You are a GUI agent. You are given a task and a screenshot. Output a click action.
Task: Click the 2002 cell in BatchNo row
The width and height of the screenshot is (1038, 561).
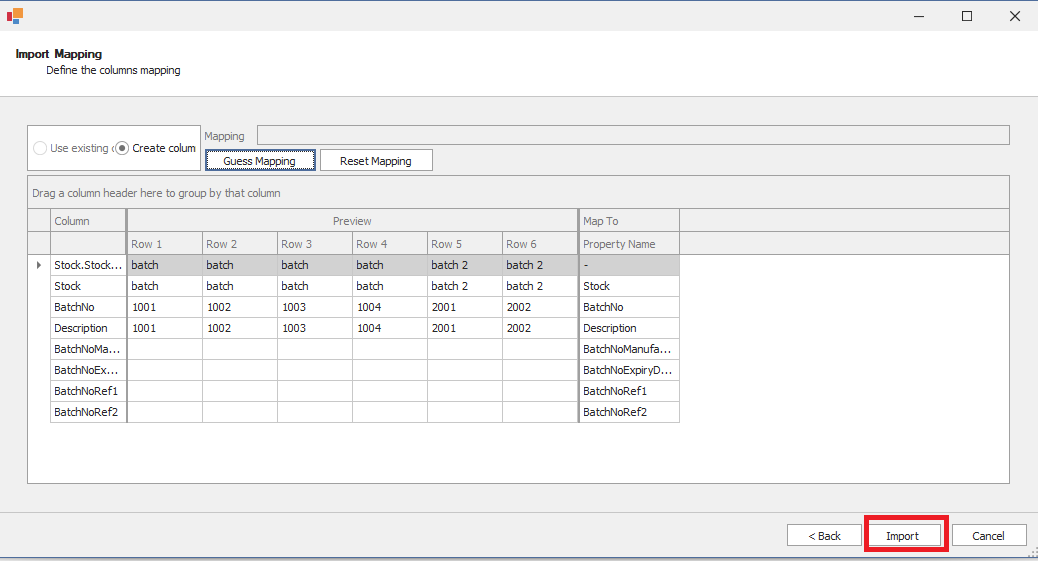540,307
